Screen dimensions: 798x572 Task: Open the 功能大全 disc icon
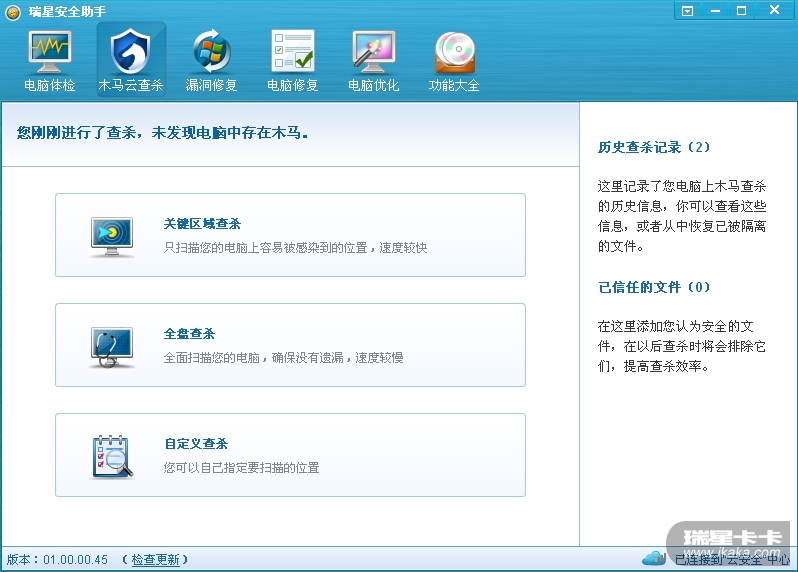(454, 52)
